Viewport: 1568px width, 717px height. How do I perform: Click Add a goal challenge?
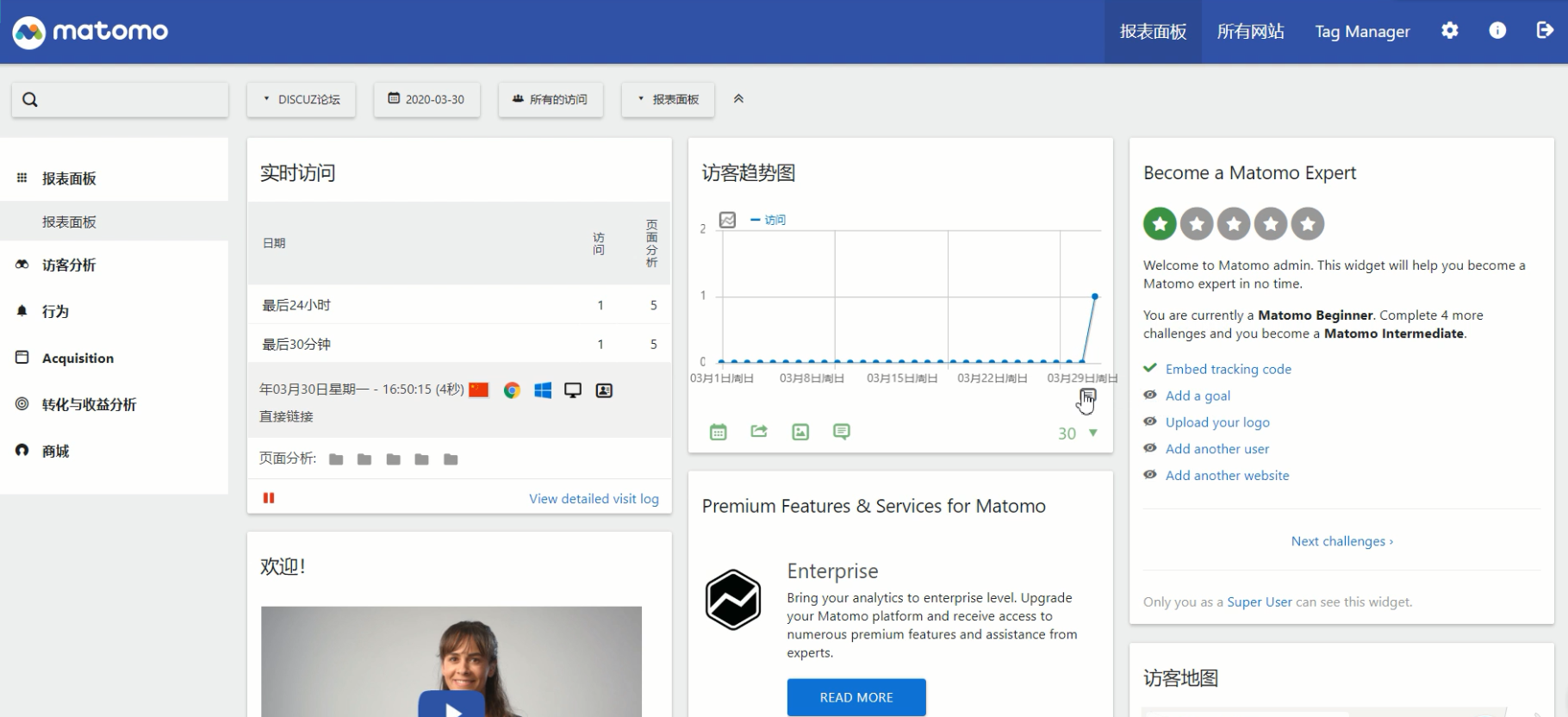point(1198,396)
